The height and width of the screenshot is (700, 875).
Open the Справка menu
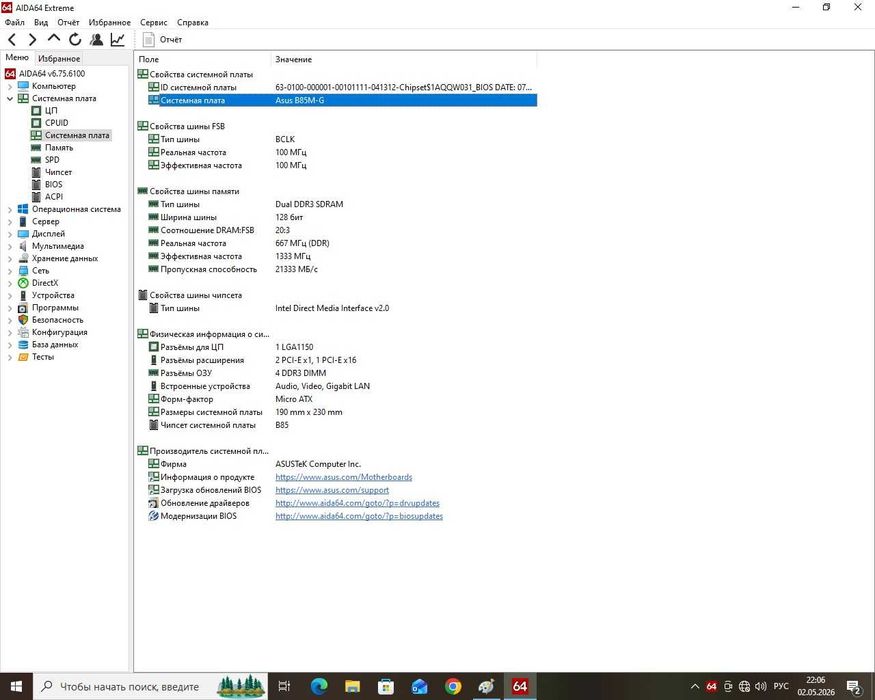coord(193,22)
